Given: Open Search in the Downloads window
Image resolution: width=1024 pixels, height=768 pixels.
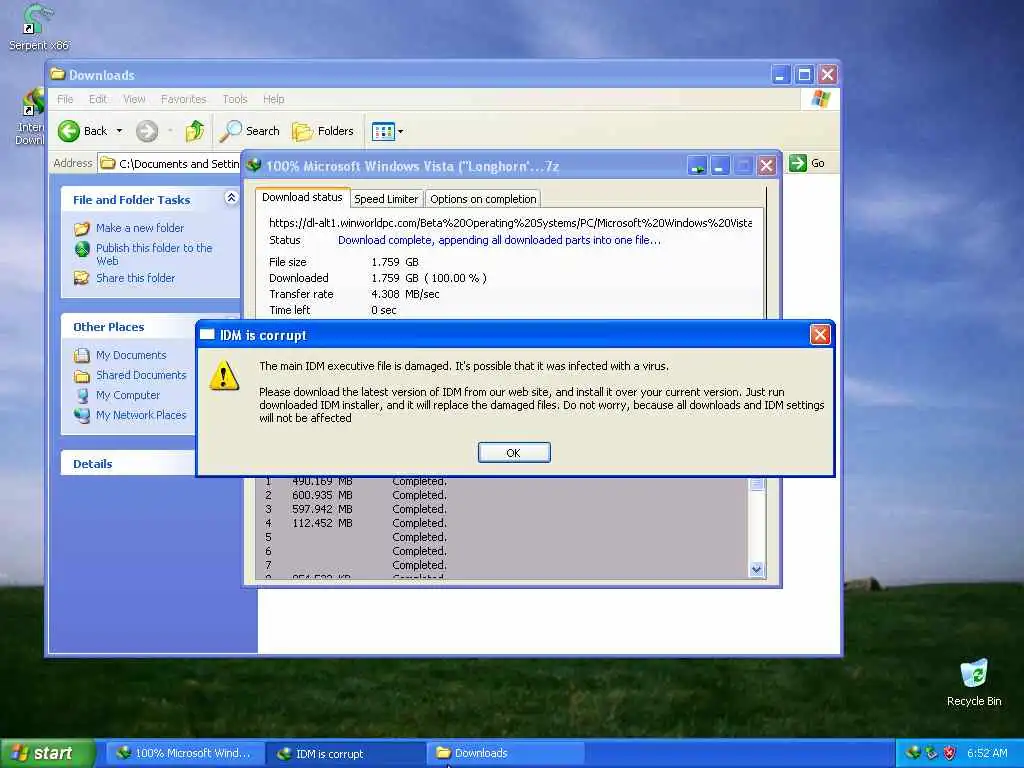Looking at the screenshot, I should coord(249,131).
